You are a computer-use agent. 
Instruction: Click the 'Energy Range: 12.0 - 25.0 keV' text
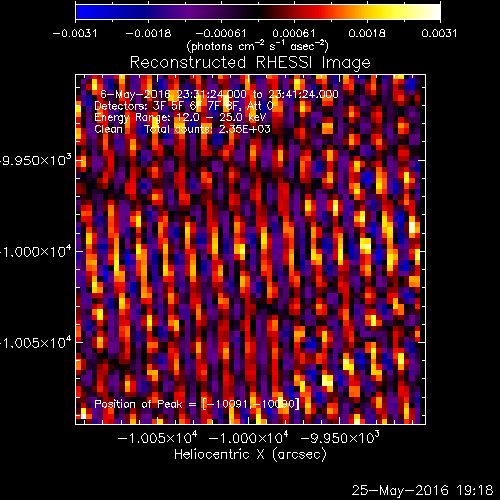(180, 117)
